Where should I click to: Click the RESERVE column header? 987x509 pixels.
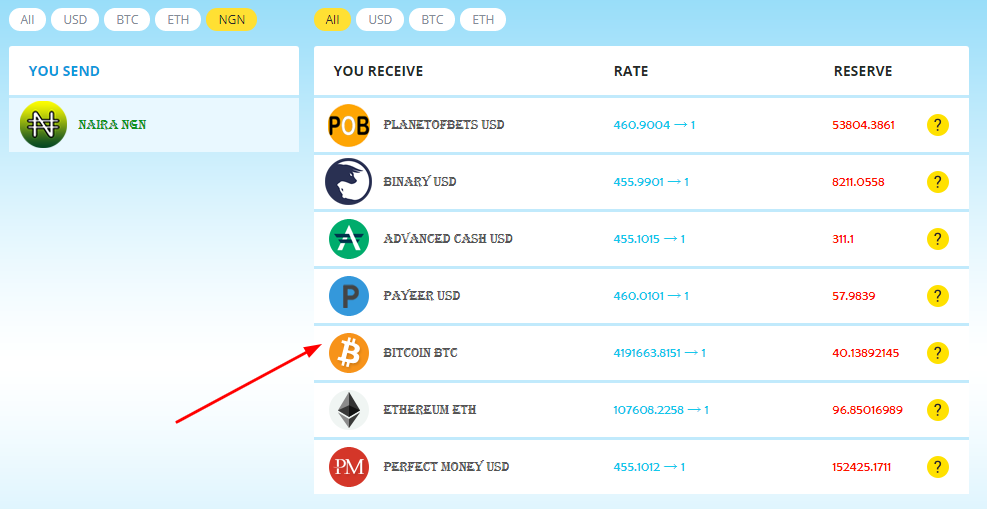(863, 71)
